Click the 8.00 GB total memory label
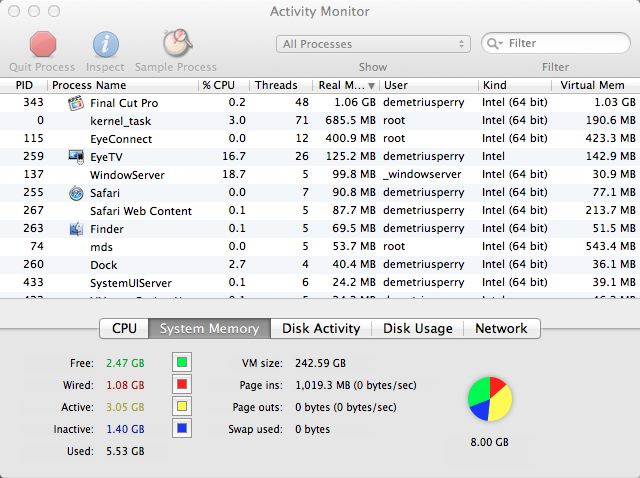 [489, 442]
